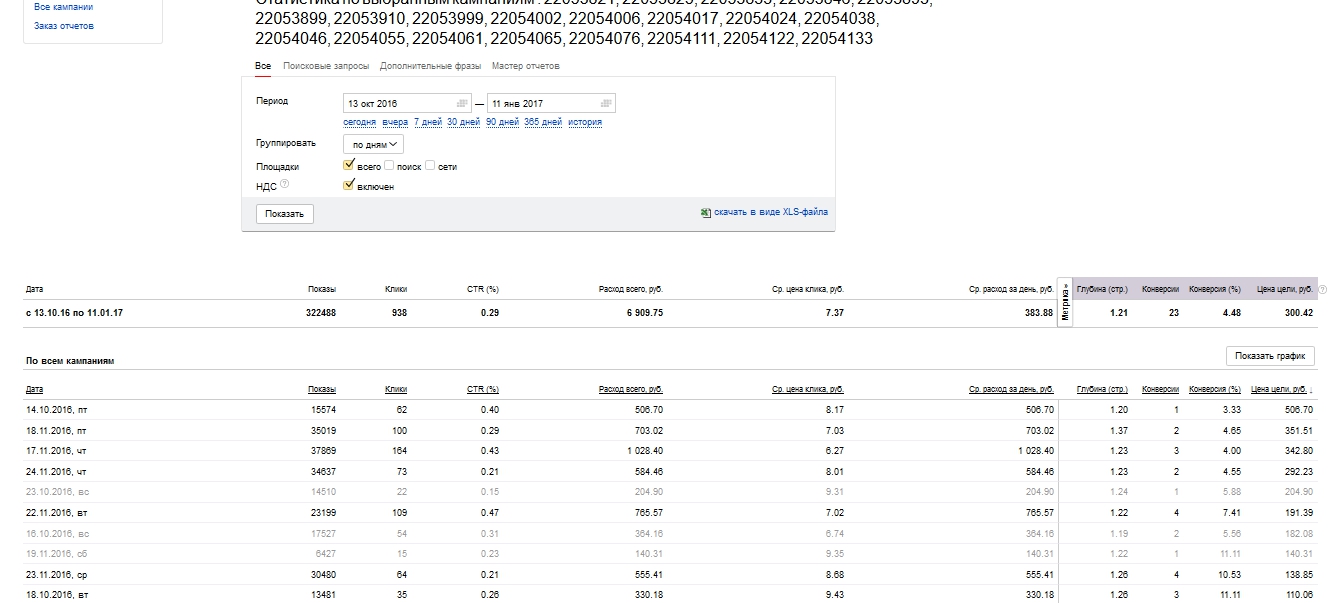Sort table by Цена цели, руб. column

[1278, 389]
